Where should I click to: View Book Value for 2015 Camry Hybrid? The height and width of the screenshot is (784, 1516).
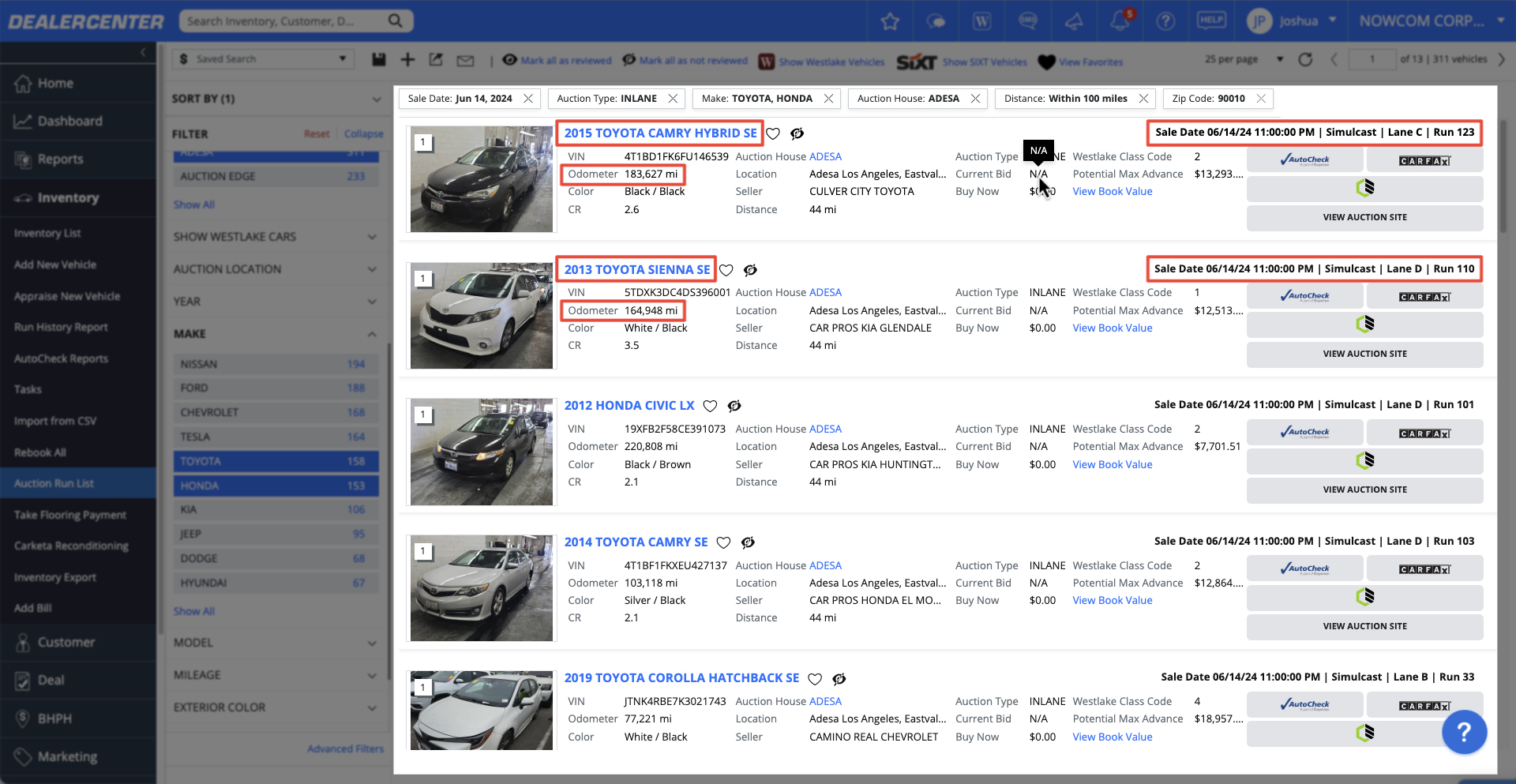(1112, 192)
